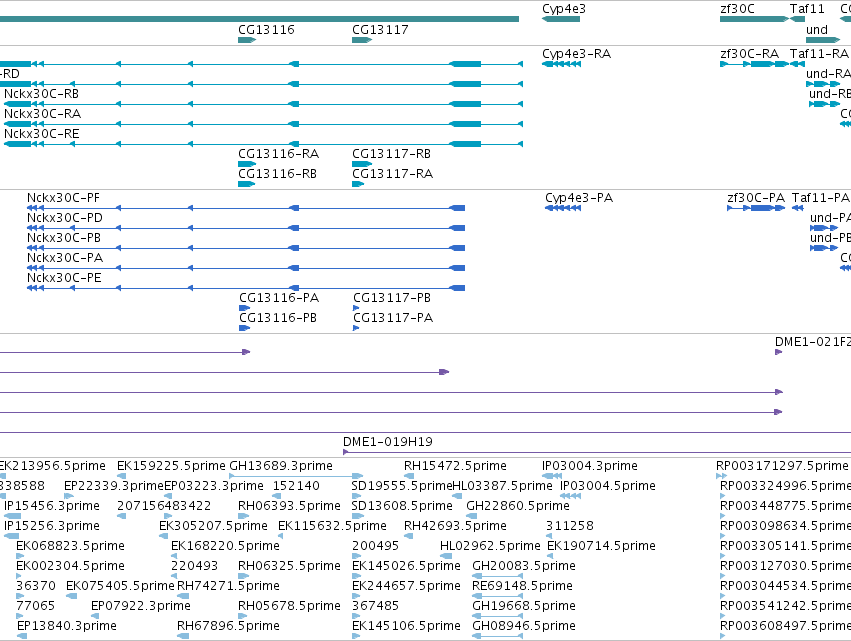The width and height of the screenshot is (851, 641).
Task: Click the GH20083.5prime EST label
Action: (x=524, y=566)
